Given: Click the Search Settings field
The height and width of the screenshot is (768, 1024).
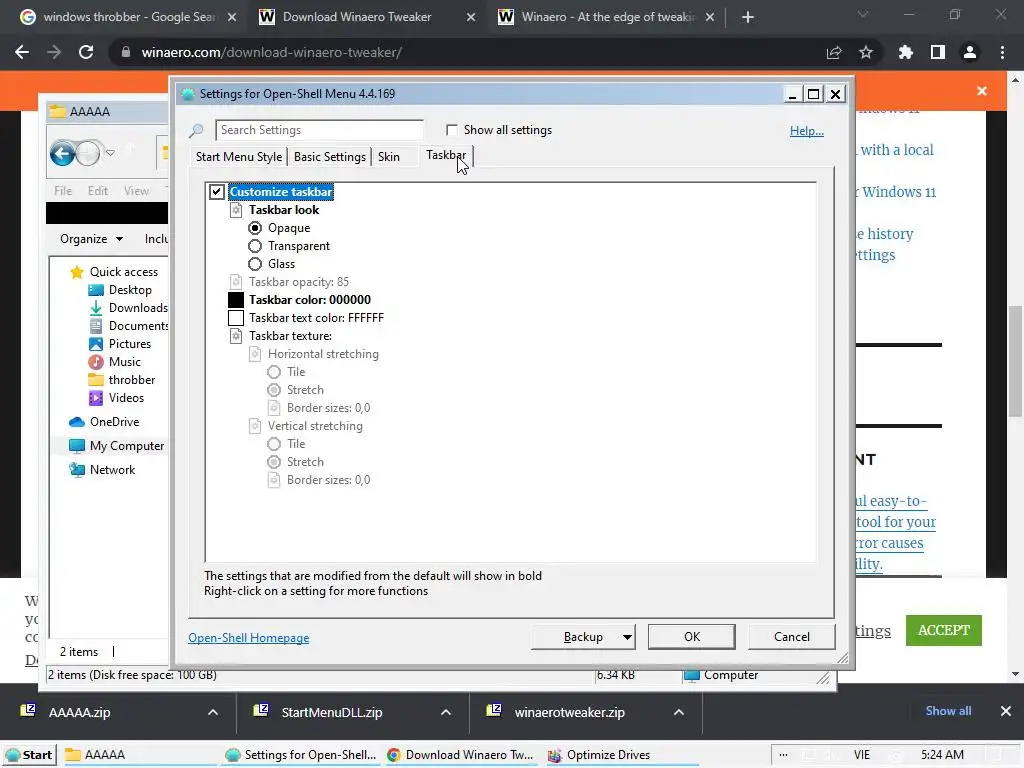Looking at the screenshot, I should click(x=319, y=130).
